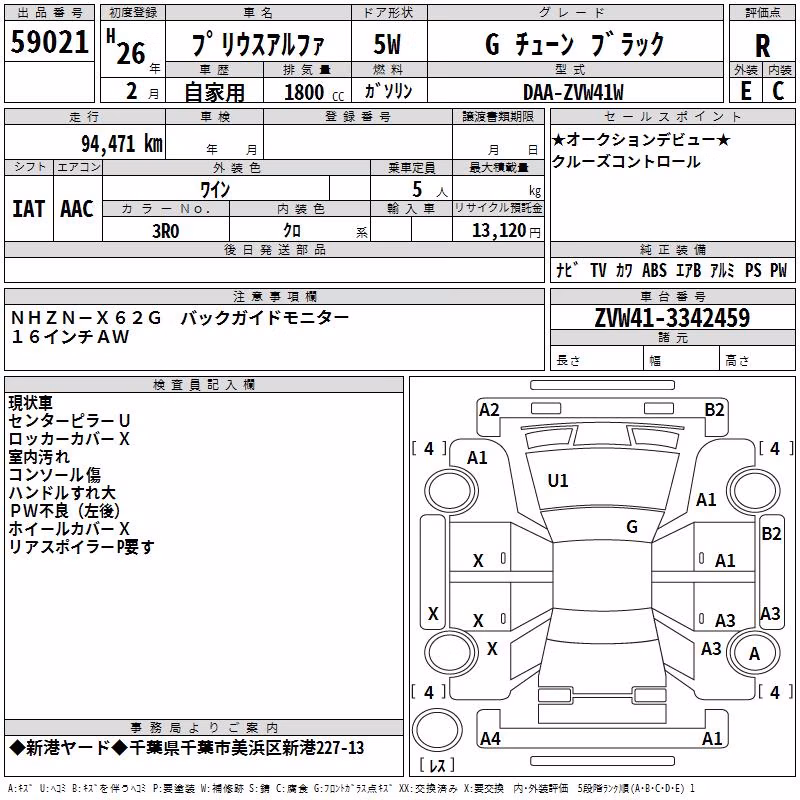
Task: Click the spare tire circle above レス
Action: 437,729
